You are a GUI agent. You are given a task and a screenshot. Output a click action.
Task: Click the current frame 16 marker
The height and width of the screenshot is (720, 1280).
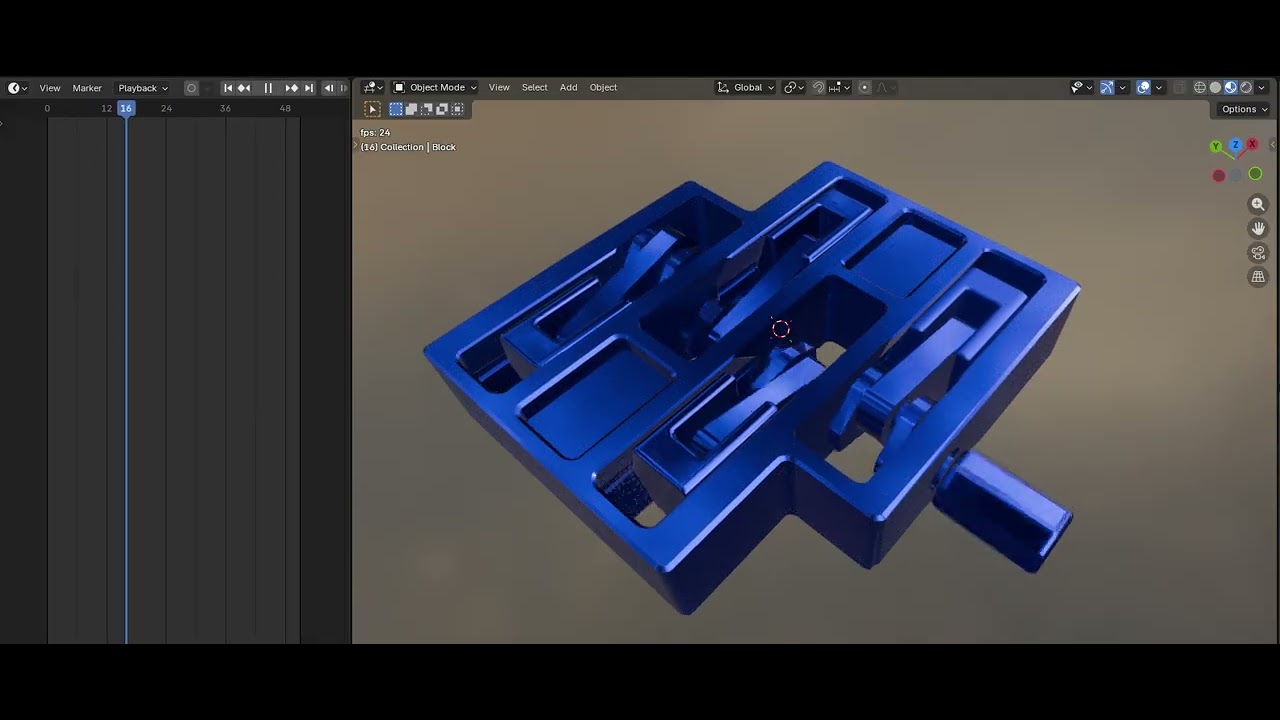pyautogui.click(x=126, y=108)
